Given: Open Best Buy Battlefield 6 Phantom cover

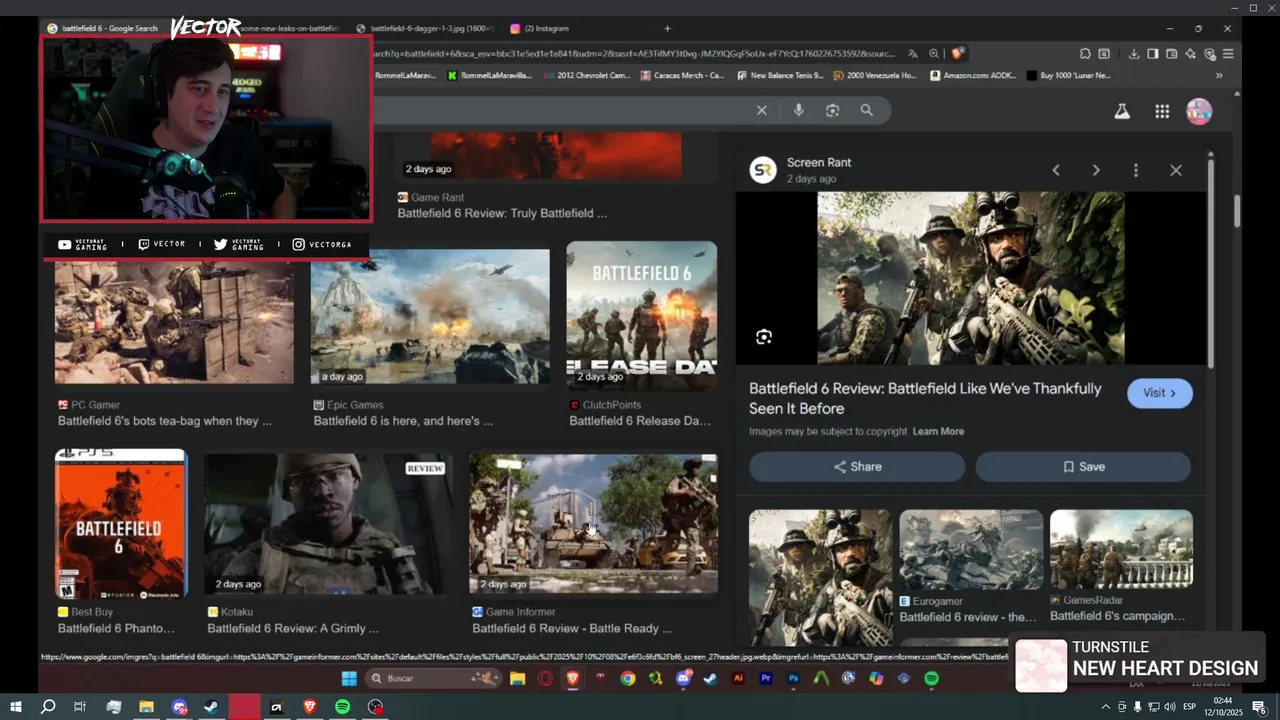Looking at the screenshot, I should click(121, 523).
